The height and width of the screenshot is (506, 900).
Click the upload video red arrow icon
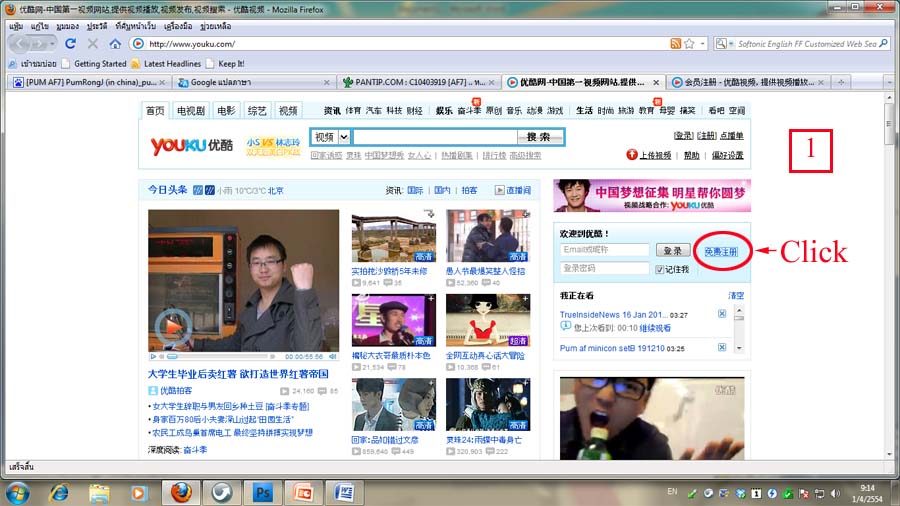pyautogui.click(x=631, y=154)
